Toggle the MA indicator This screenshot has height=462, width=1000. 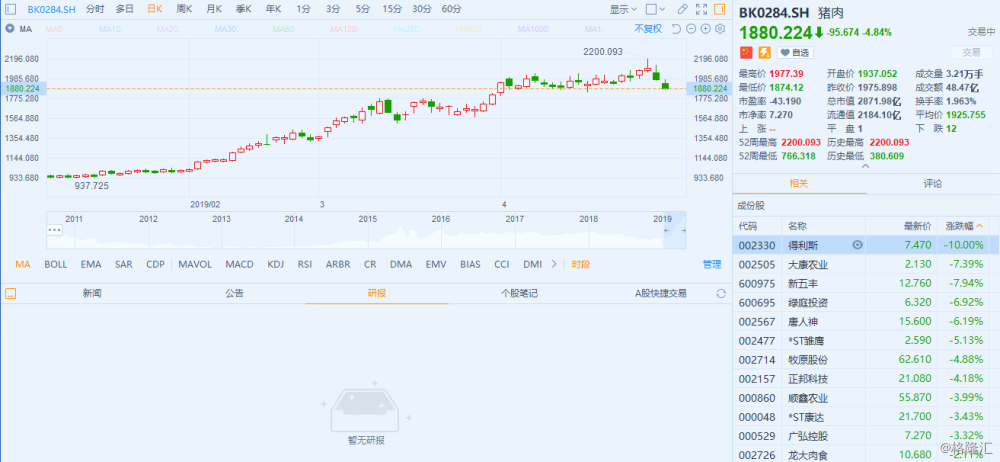point(23,264)
